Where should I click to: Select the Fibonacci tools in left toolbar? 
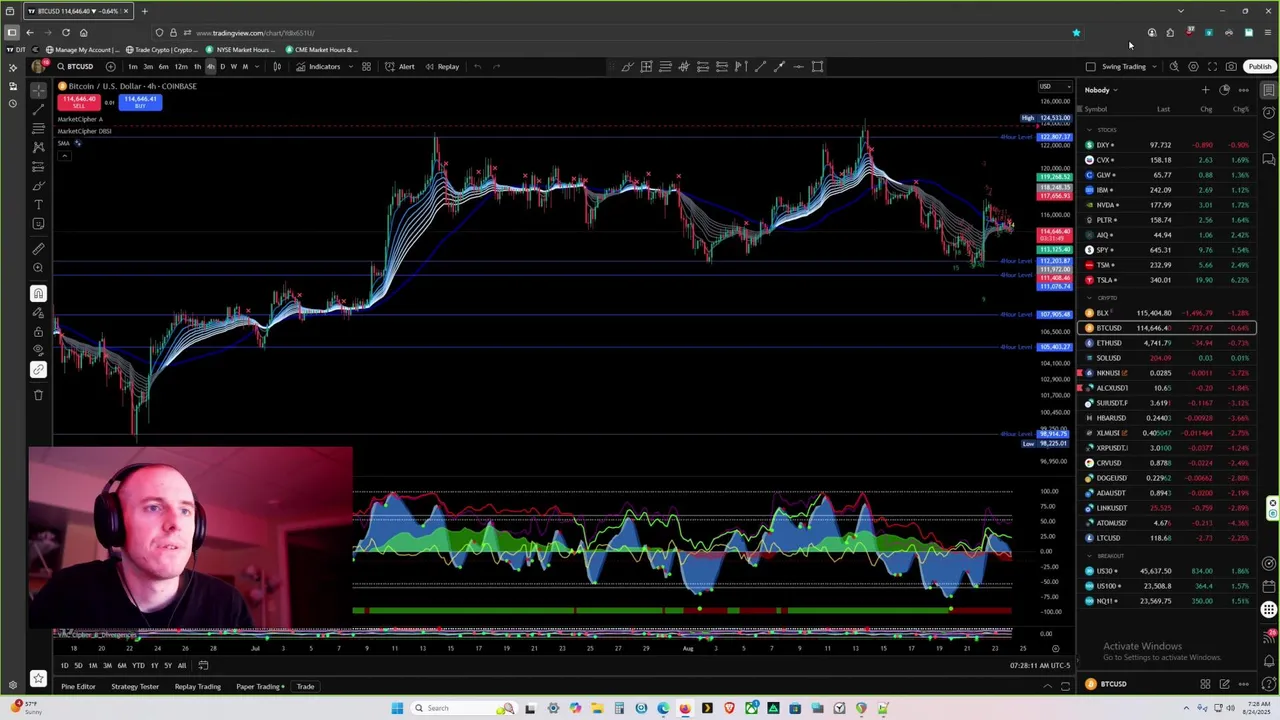(38, 128)
